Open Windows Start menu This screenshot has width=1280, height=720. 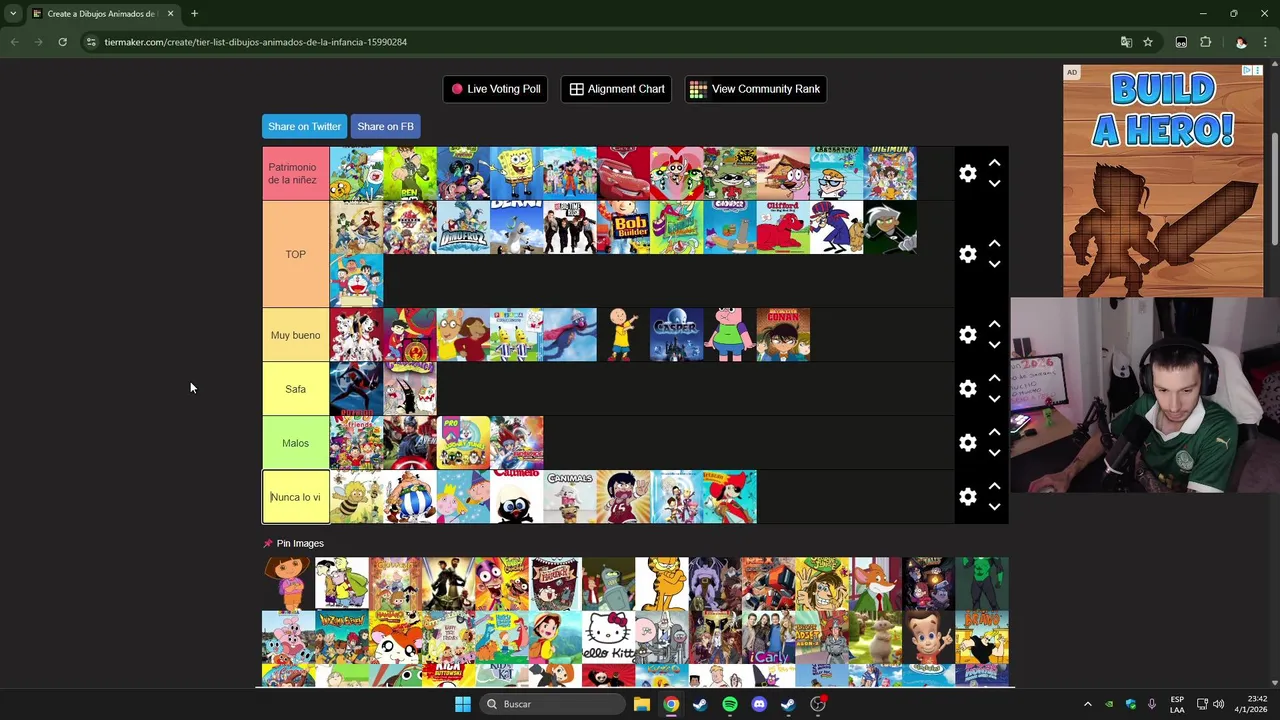462,704
